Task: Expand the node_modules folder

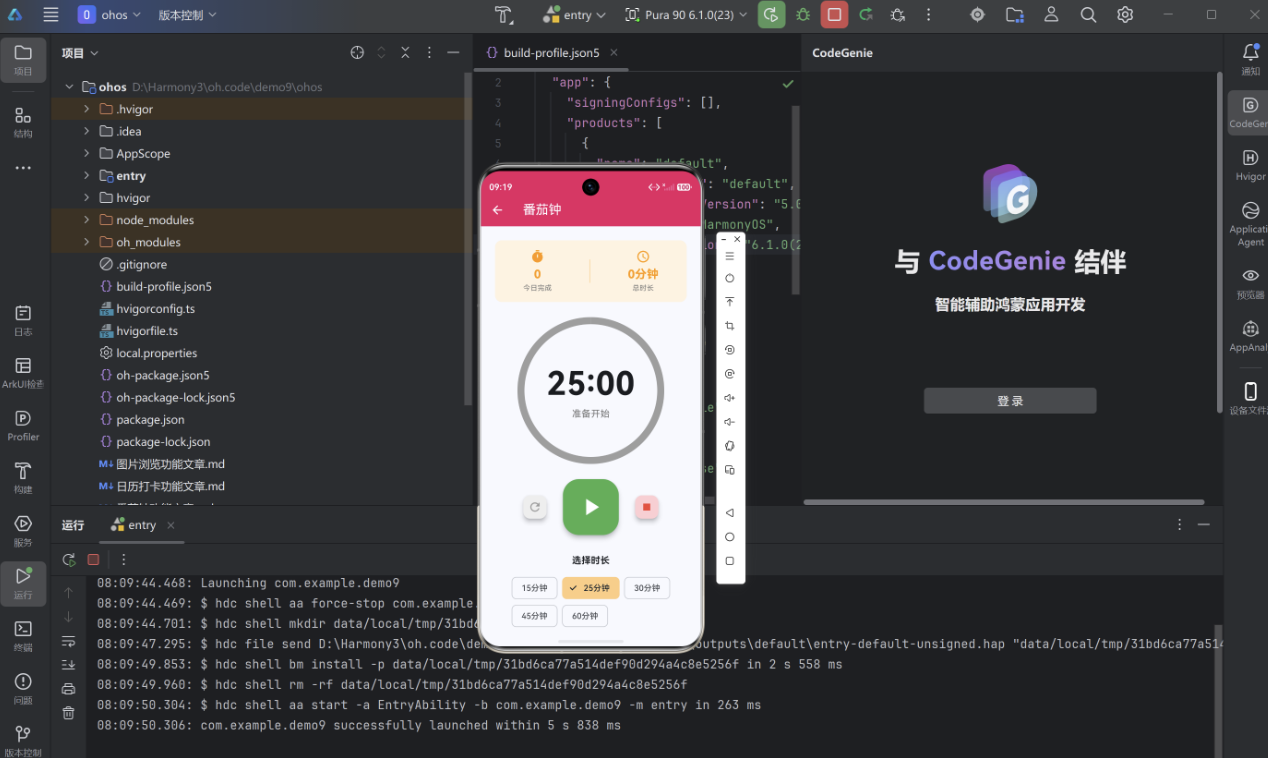Action: 87,220
